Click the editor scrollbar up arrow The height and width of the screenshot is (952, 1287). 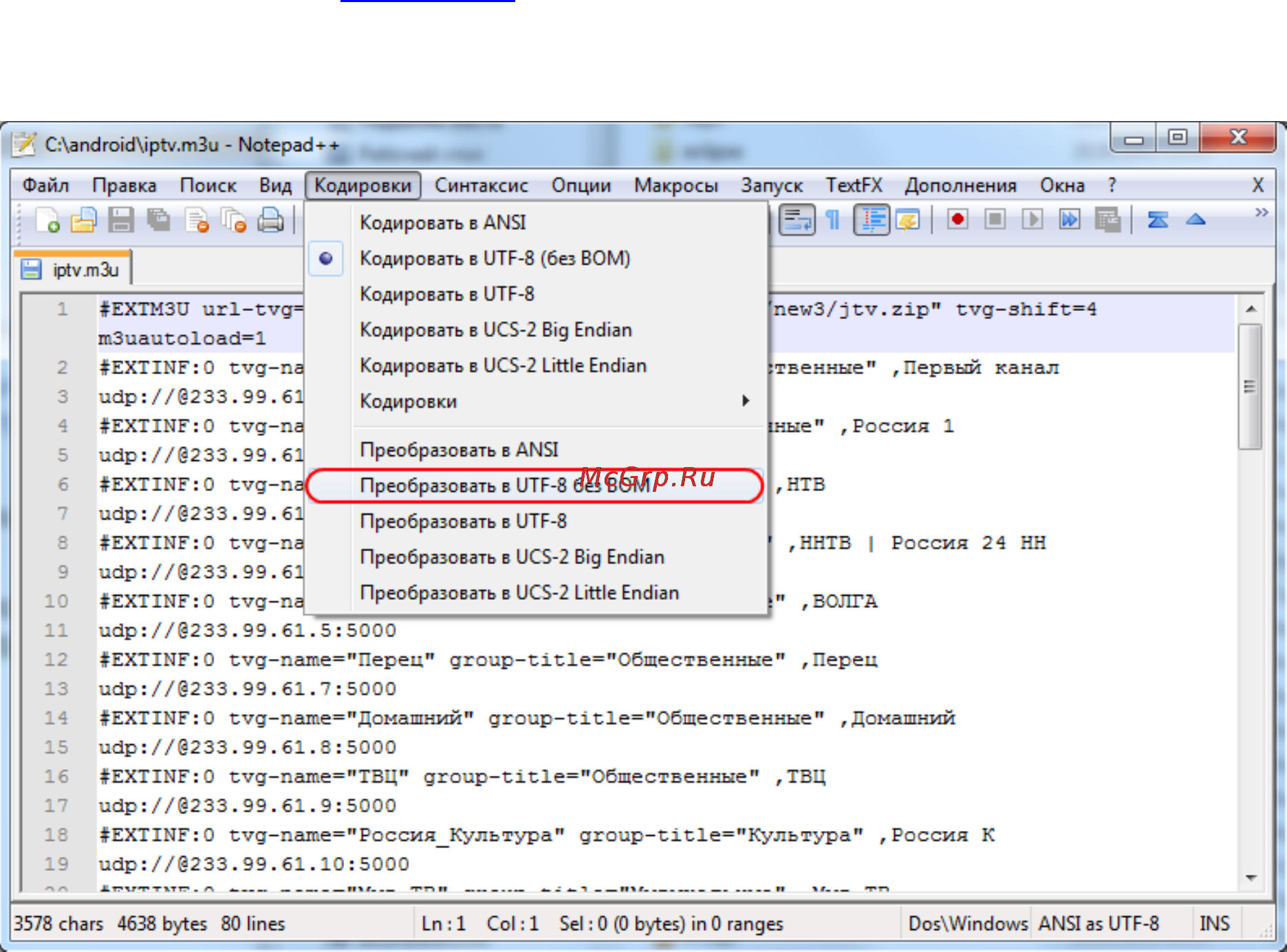tap(1251, 310)
